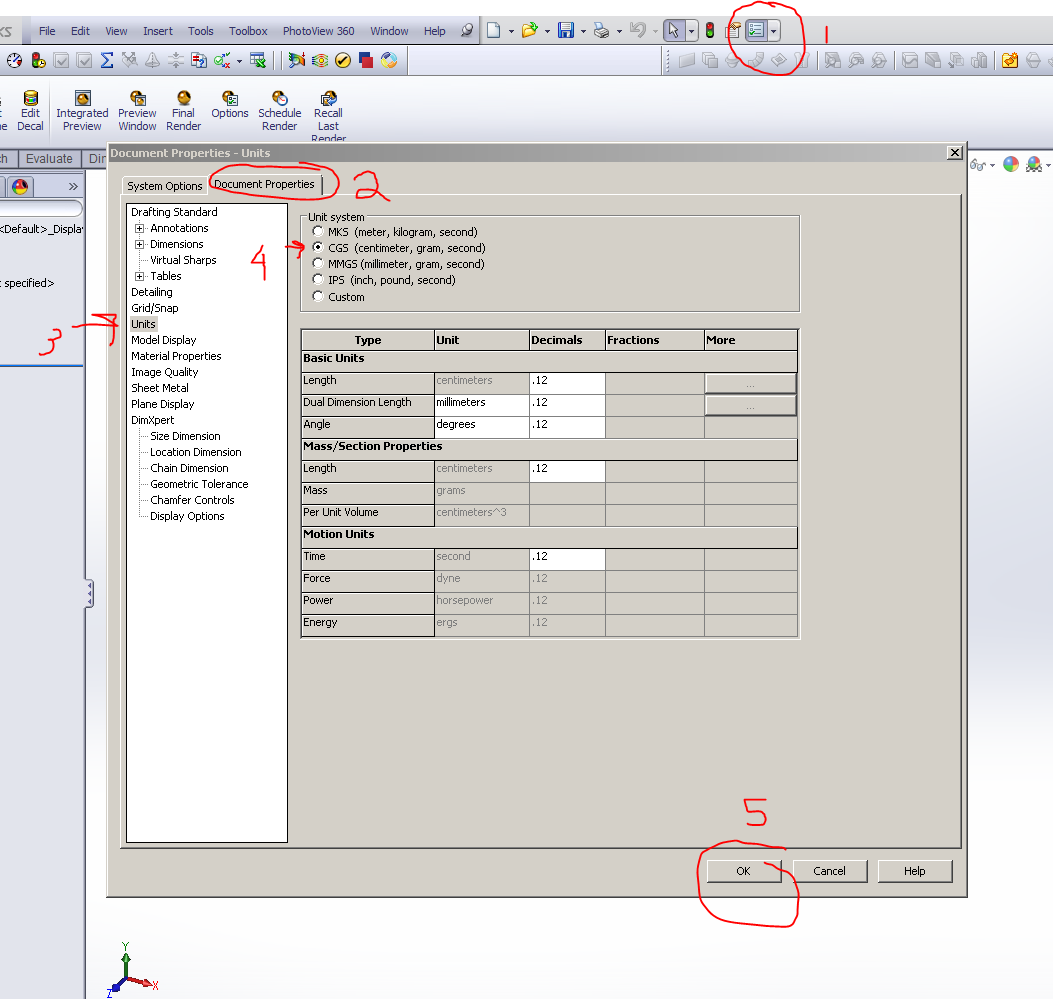The image size is (1053, 999).
Task: Click the Save floppy disk icon
Action: pos(566,30)
